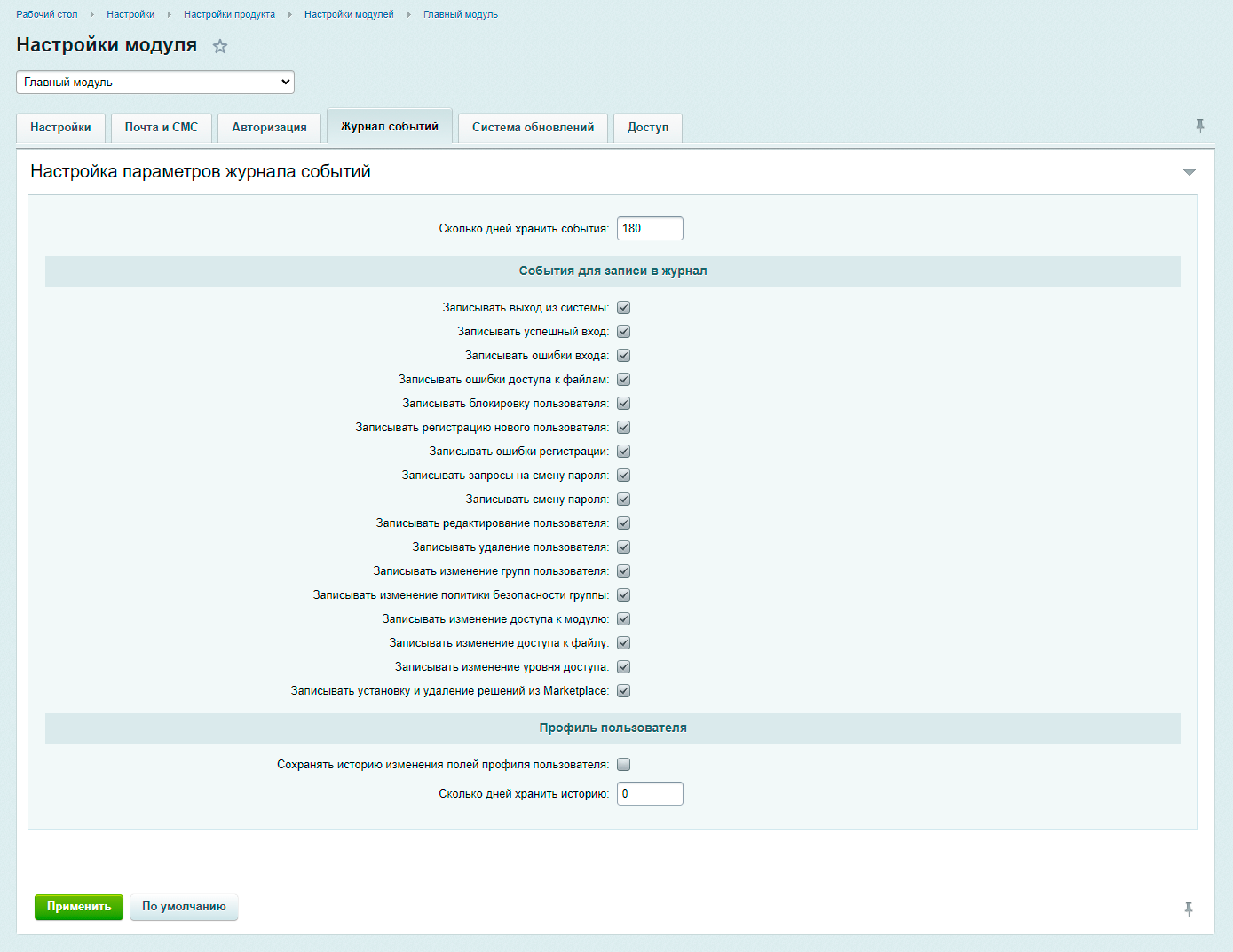Open the Система обновлений tab

tap(534, 128)
